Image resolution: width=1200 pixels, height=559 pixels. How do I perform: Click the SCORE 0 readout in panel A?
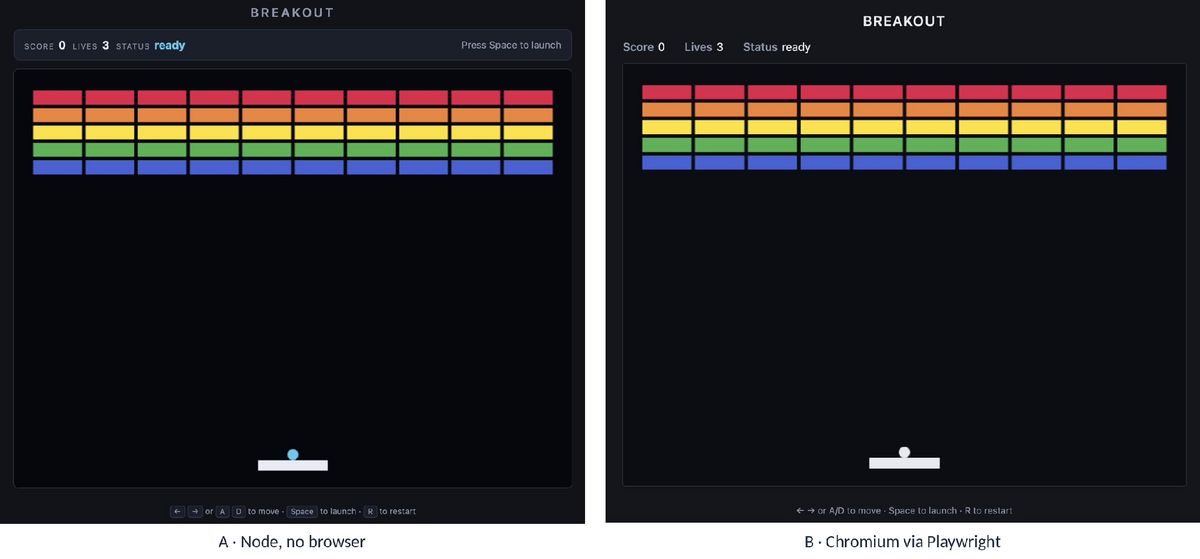pyautogui.click(x=45, y=46)
